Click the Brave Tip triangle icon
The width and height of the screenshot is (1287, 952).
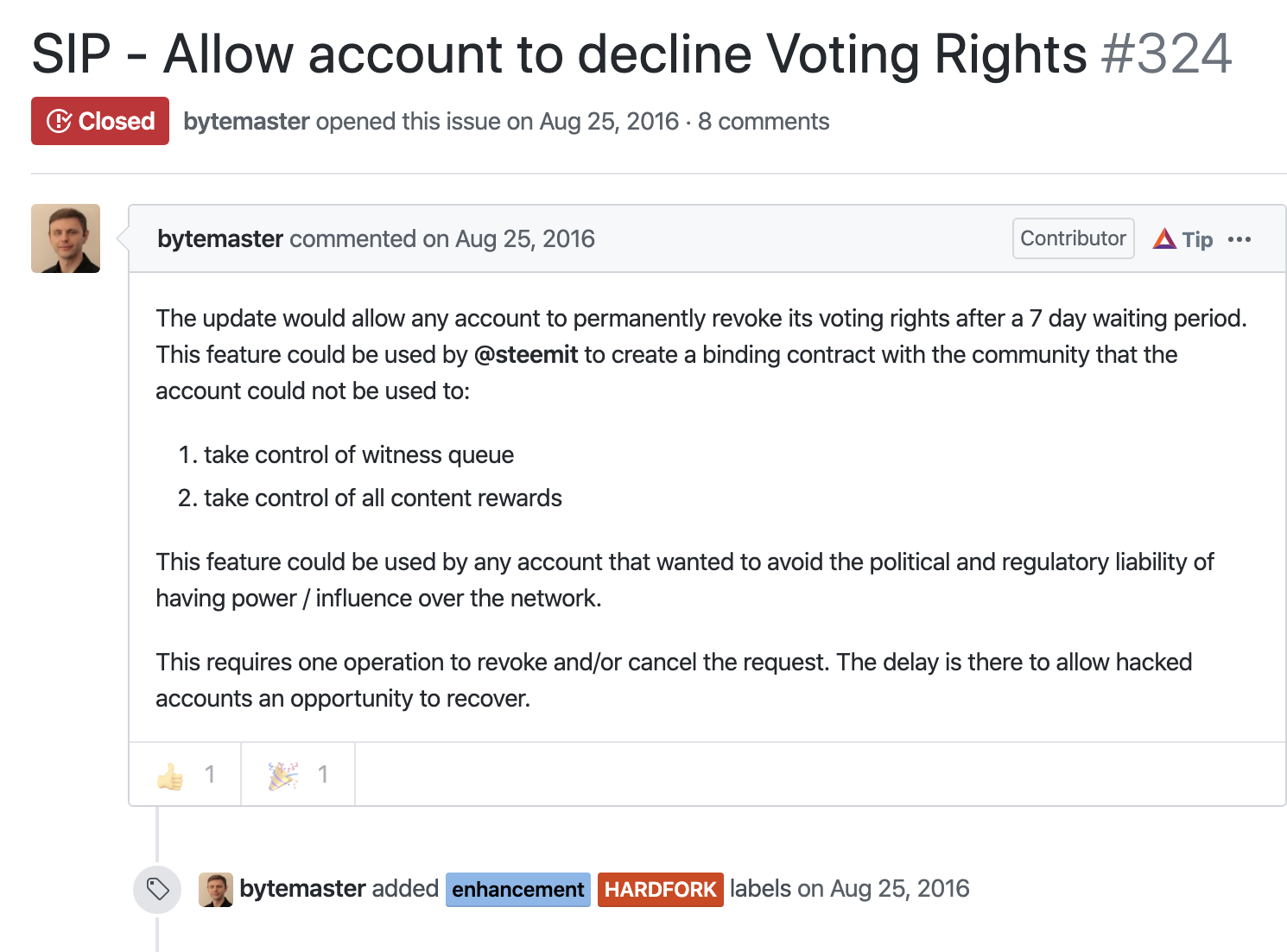click(x=1164, y=238)
